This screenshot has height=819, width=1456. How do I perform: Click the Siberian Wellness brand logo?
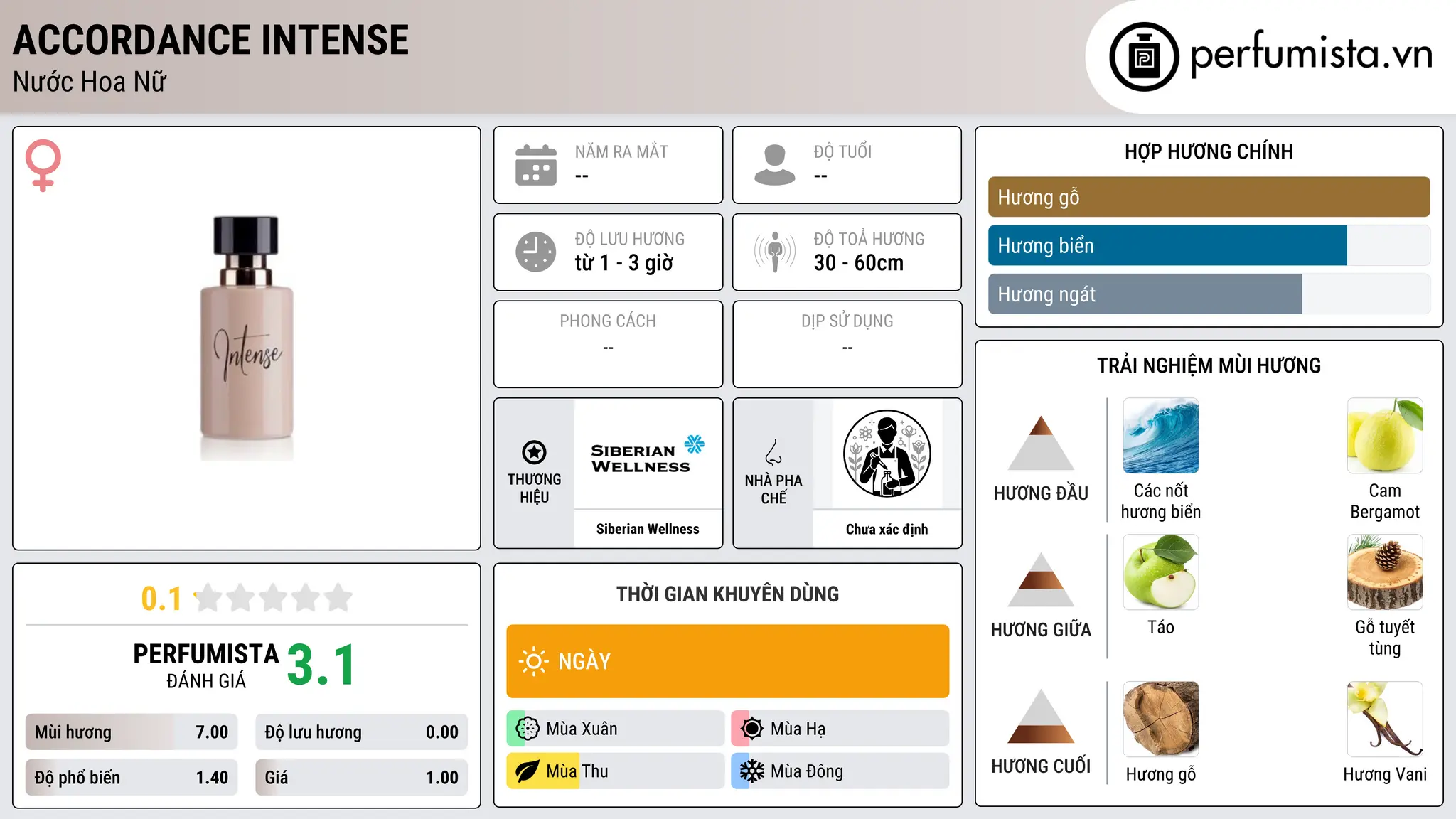point(648,455)
